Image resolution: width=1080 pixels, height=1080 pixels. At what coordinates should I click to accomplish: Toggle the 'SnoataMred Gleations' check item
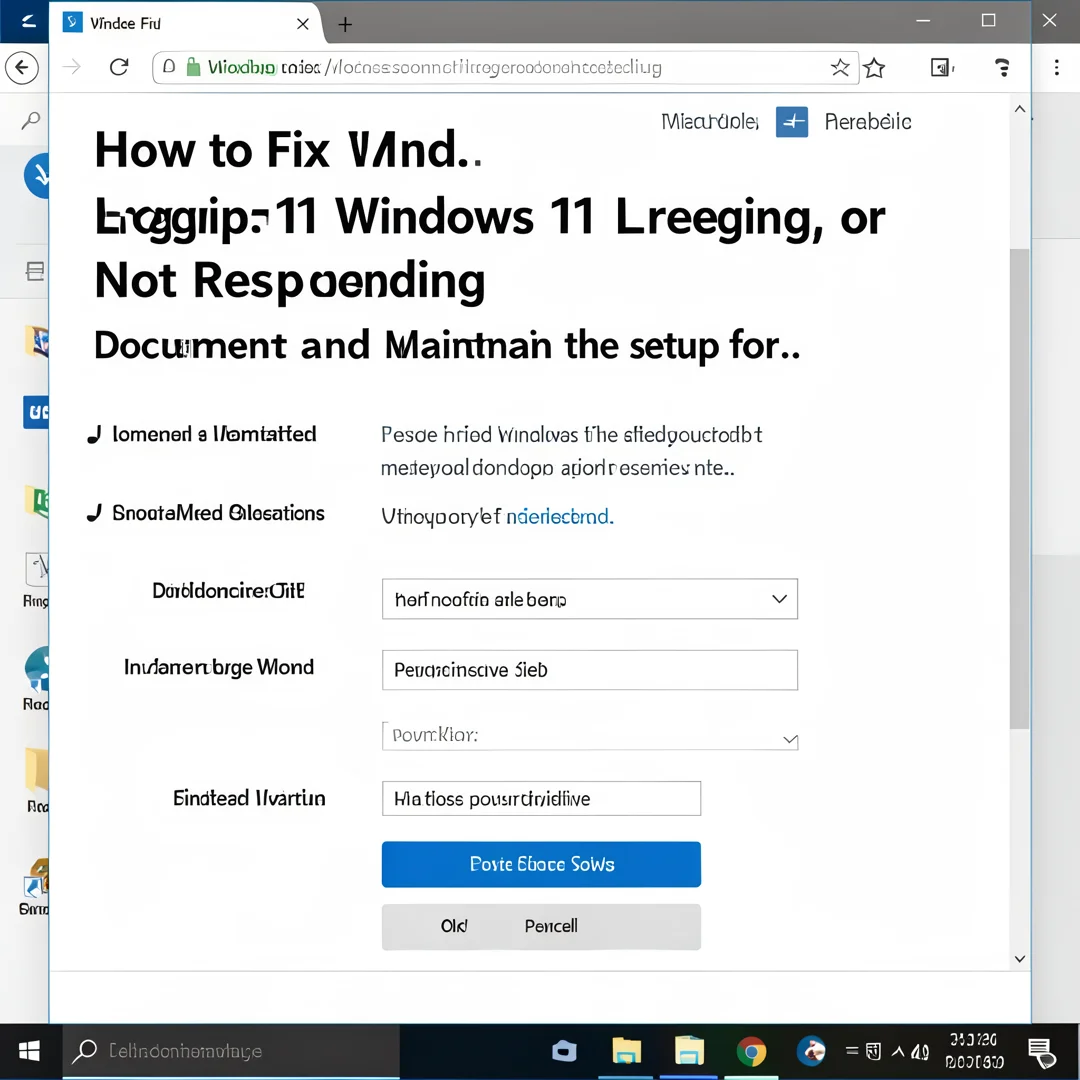[205, 513]
